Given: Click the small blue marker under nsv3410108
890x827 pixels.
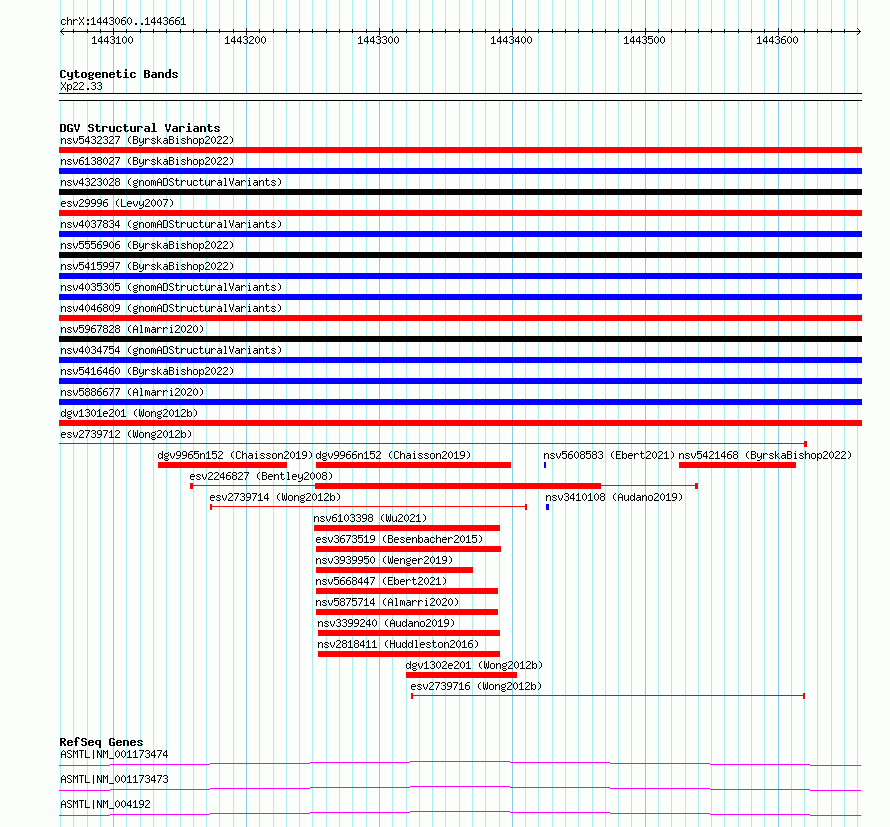Looking at the screenshot, I should click(x=547, y=507).
